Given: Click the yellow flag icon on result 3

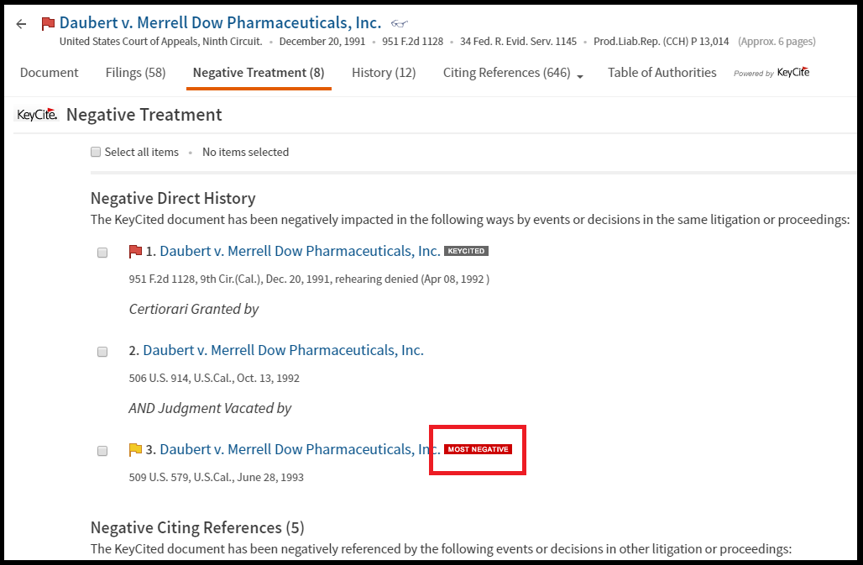Looking at the screenshot, I should click(x=135, y=450).
